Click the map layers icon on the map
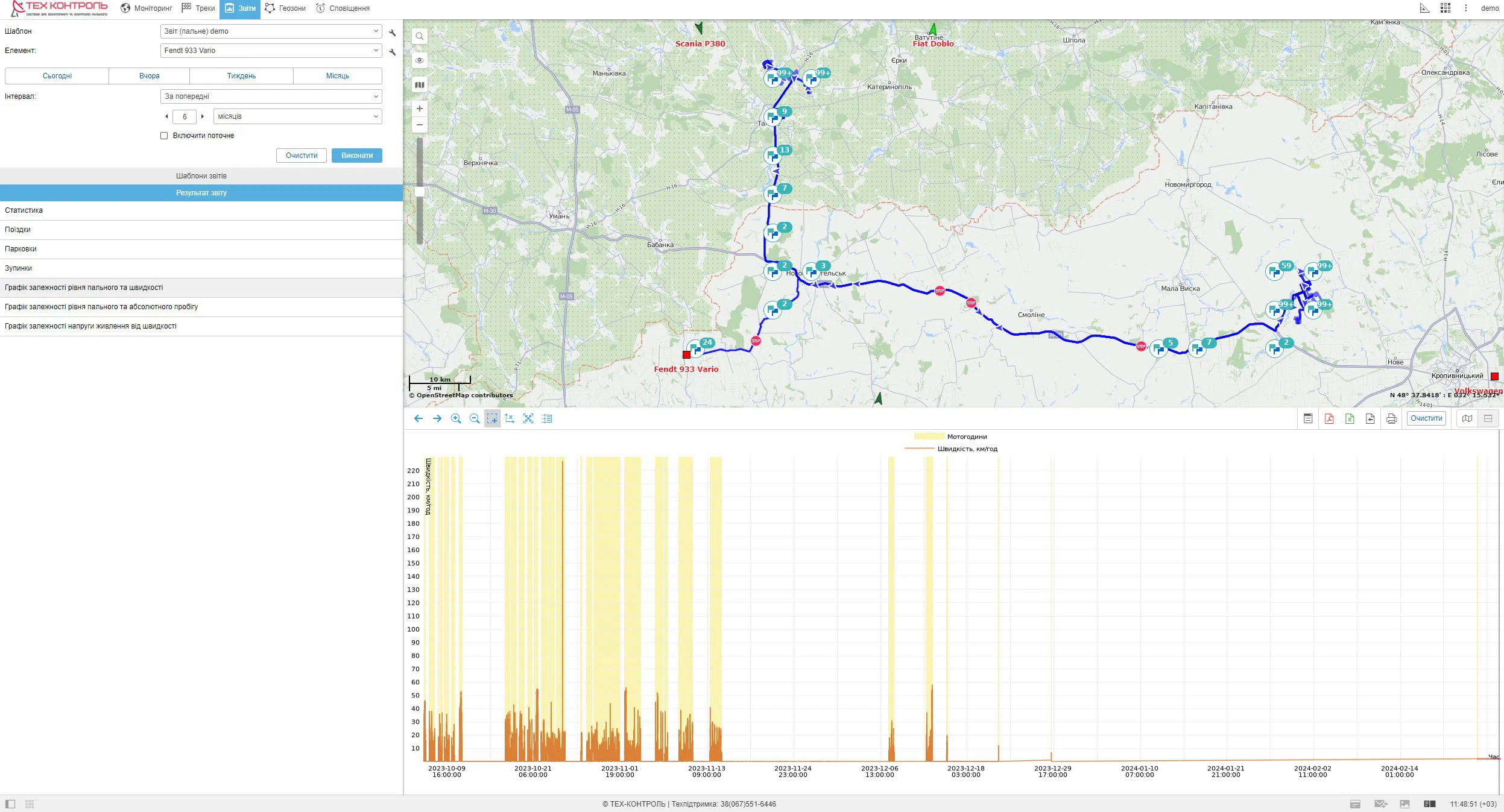This screenshot has height=812, width=1504. [420, 85]
